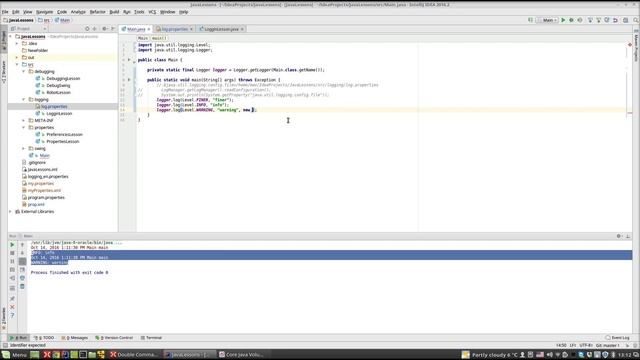Viewport: 640px width, 360px height.
Task: Open Search Everywhere magnifier icon
Action: point(636,20)
